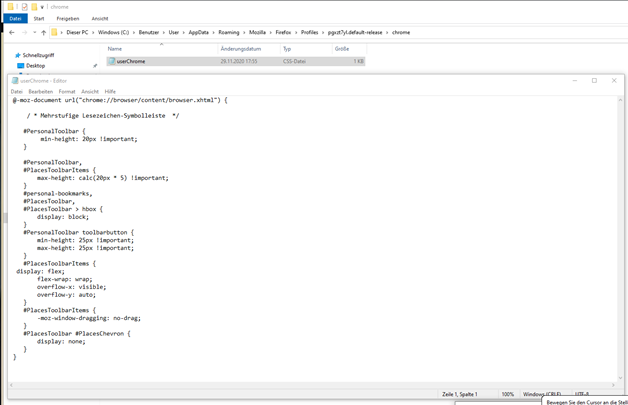Click the Explorer forward arrow

coord(24,32)
